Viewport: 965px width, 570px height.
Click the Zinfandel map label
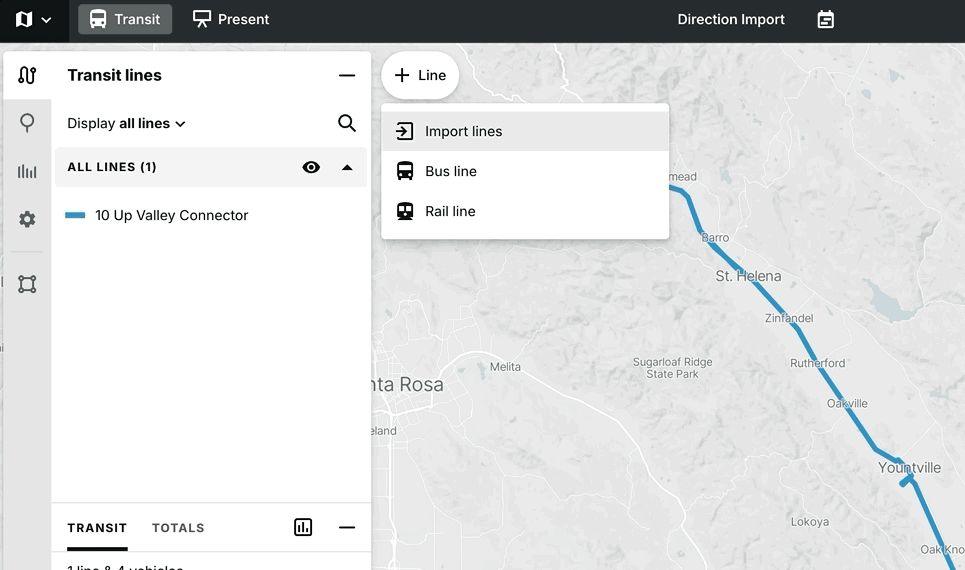789,318
